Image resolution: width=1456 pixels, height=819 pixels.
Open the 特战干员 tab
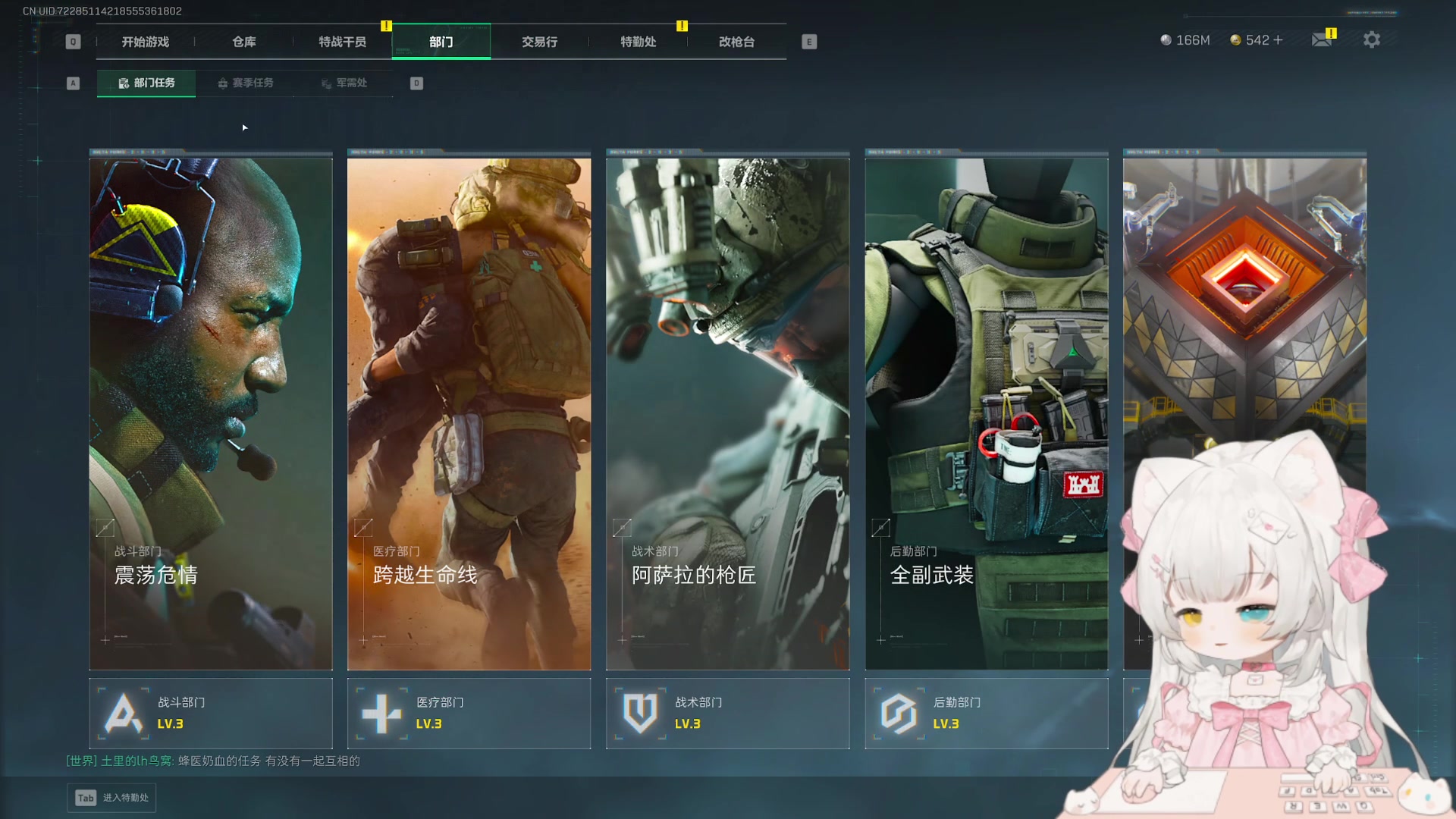(342, 42)
